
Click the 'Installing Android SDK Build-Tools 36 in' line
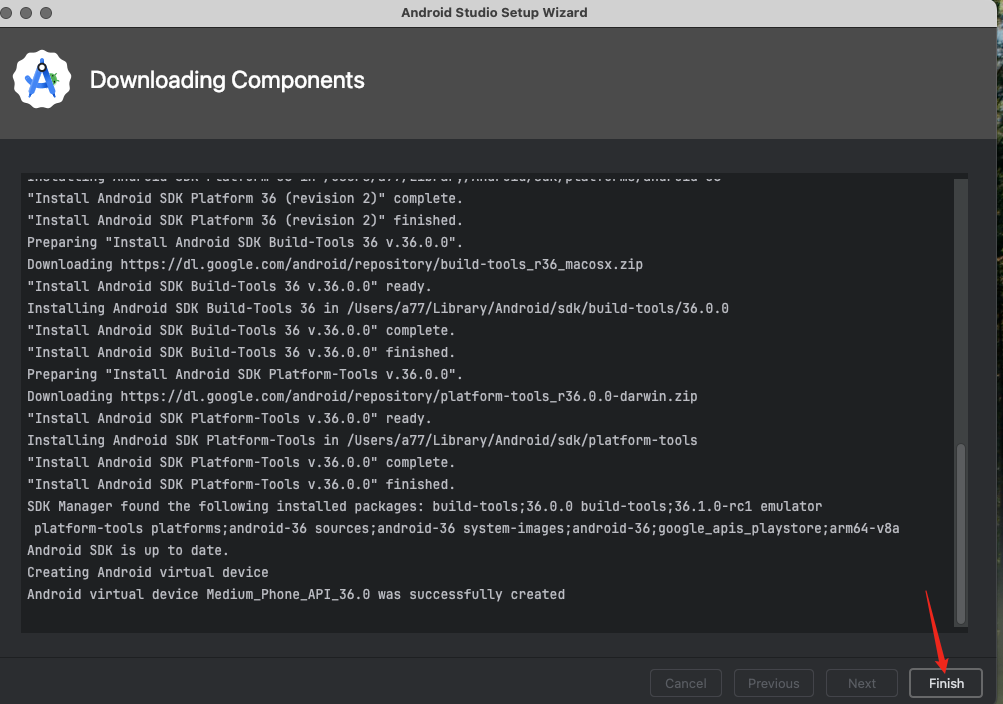point(378,308)
